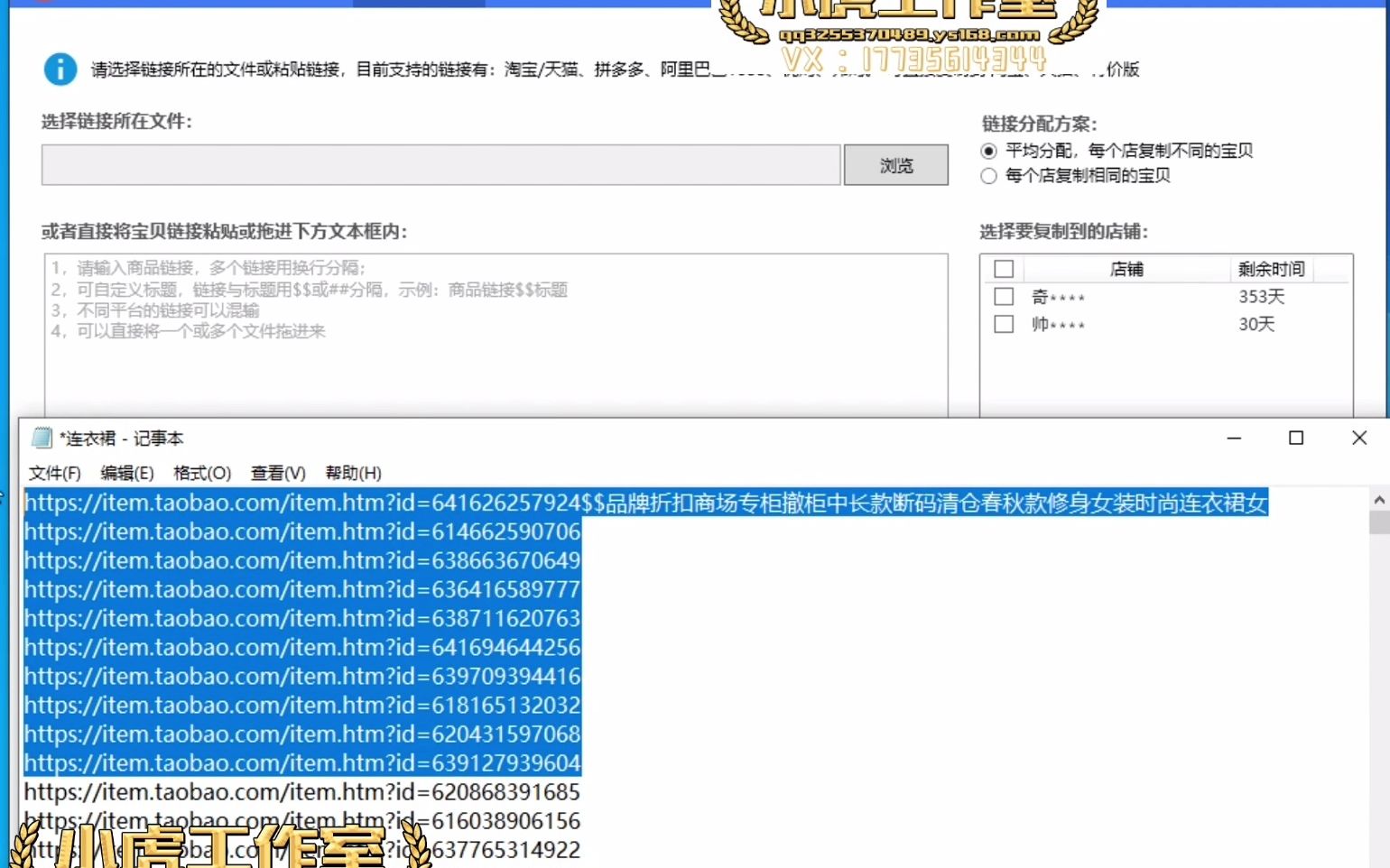Click the link line with id=641694644256

(302, 648)
